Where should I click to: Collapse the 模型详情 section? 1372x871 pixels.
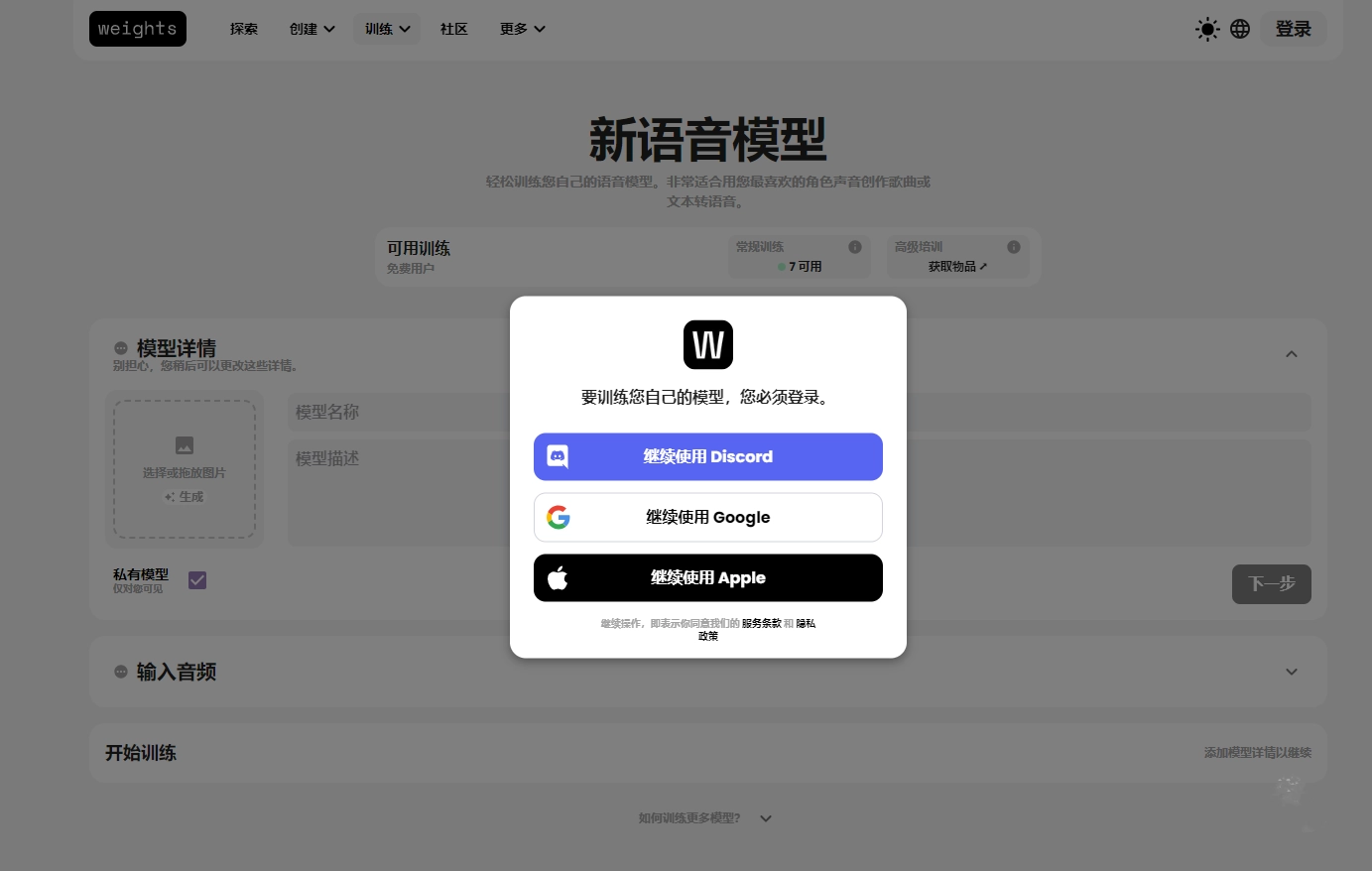click(x=1291, y=354)
